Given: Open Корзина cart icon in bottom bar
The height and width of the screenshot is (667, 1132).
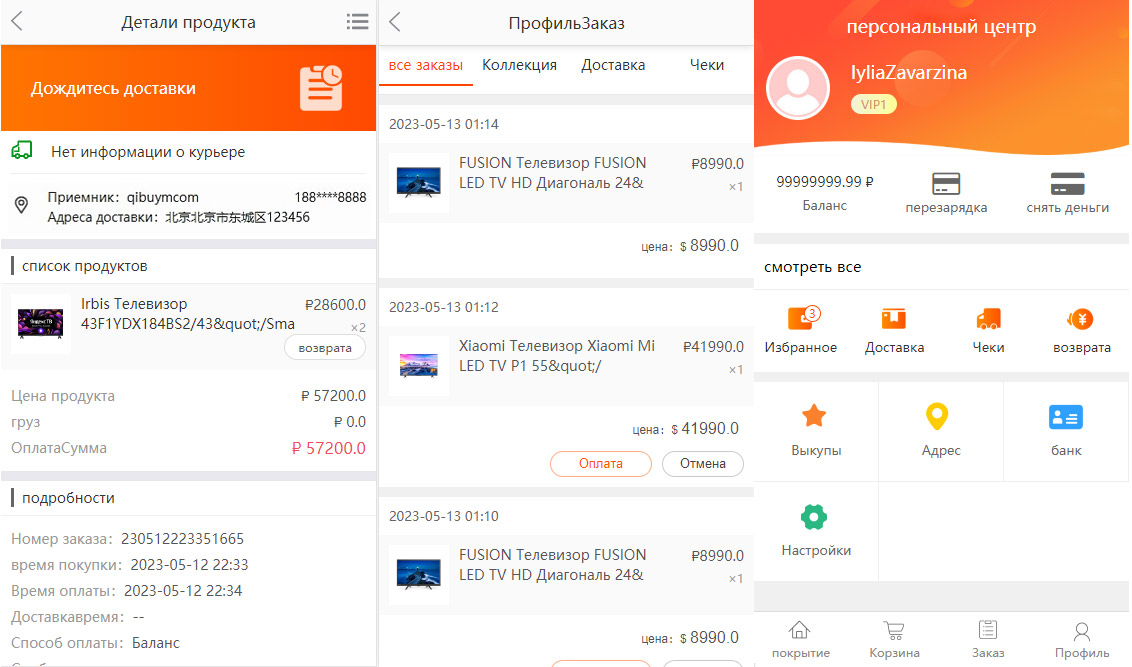Looking at the screenshot, I should 894,630.
